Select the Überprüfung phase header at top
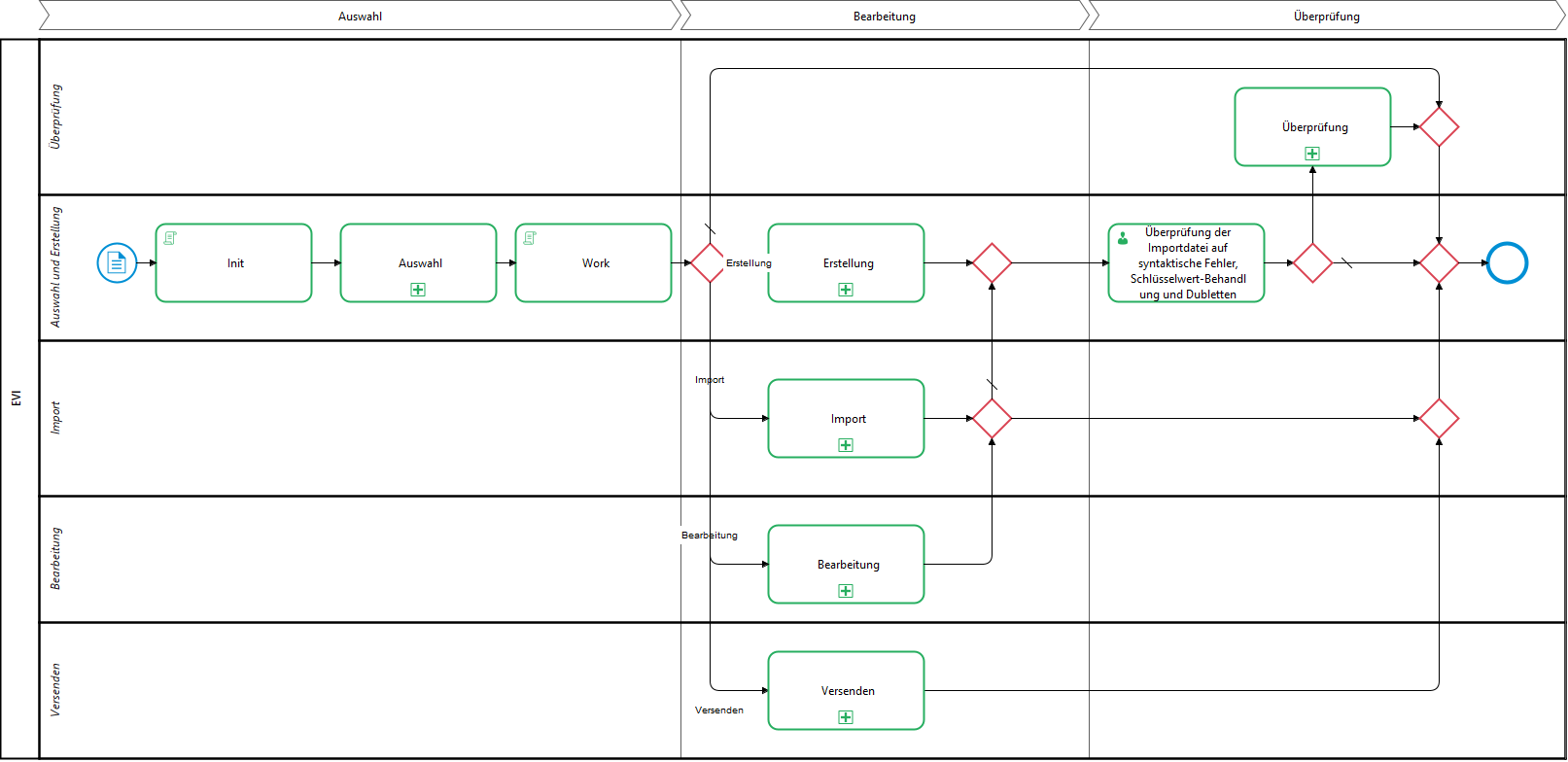1568x762 pixels. click(x=1326, y=16)
